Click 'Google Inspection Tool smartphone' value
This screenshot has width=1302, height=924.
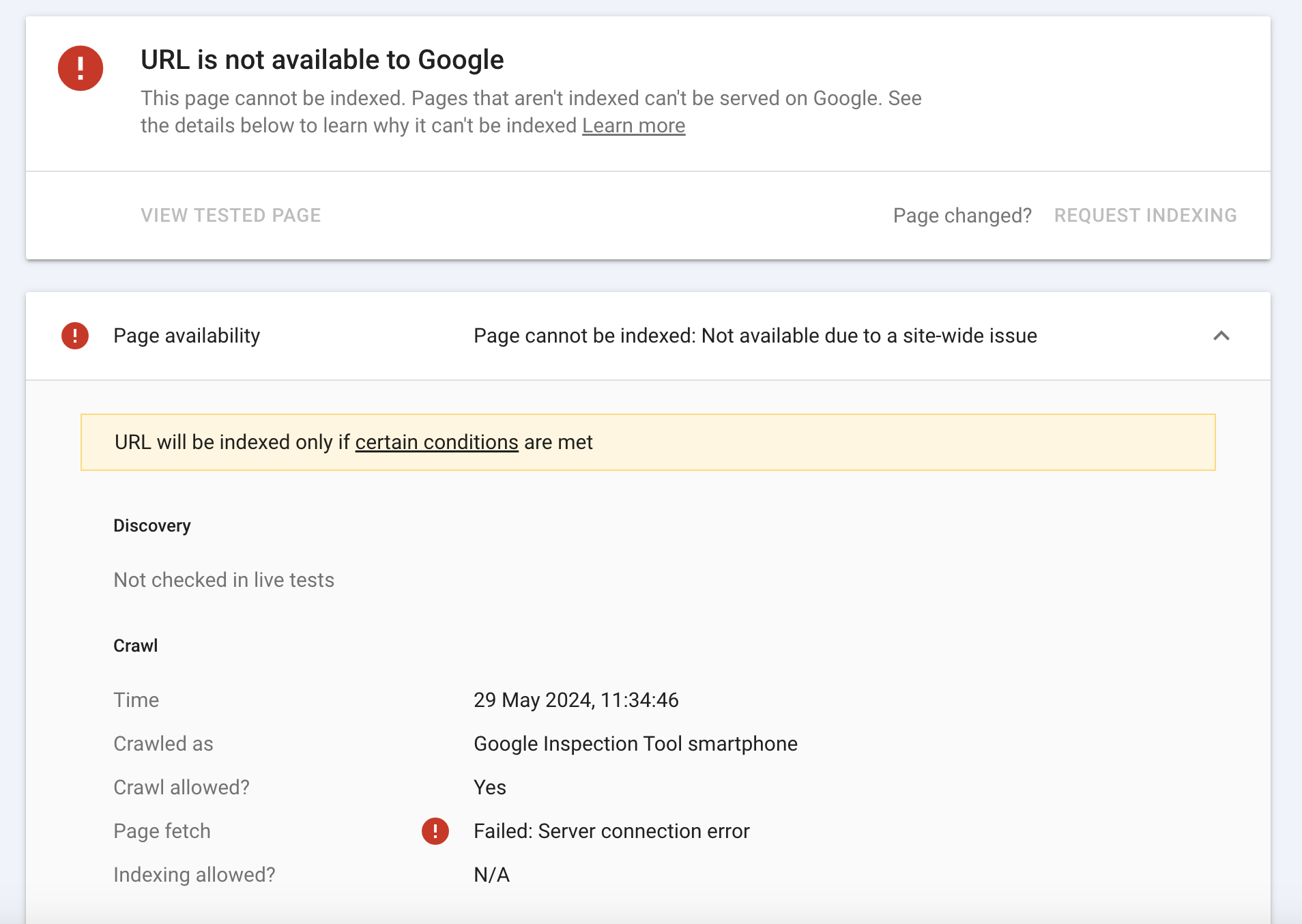coord(635,744)
